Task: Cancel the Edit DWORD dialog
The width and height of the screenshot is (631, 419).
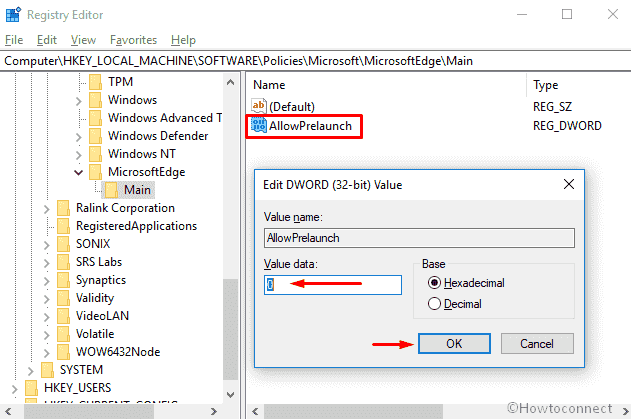Action: [x=537, y=344]
